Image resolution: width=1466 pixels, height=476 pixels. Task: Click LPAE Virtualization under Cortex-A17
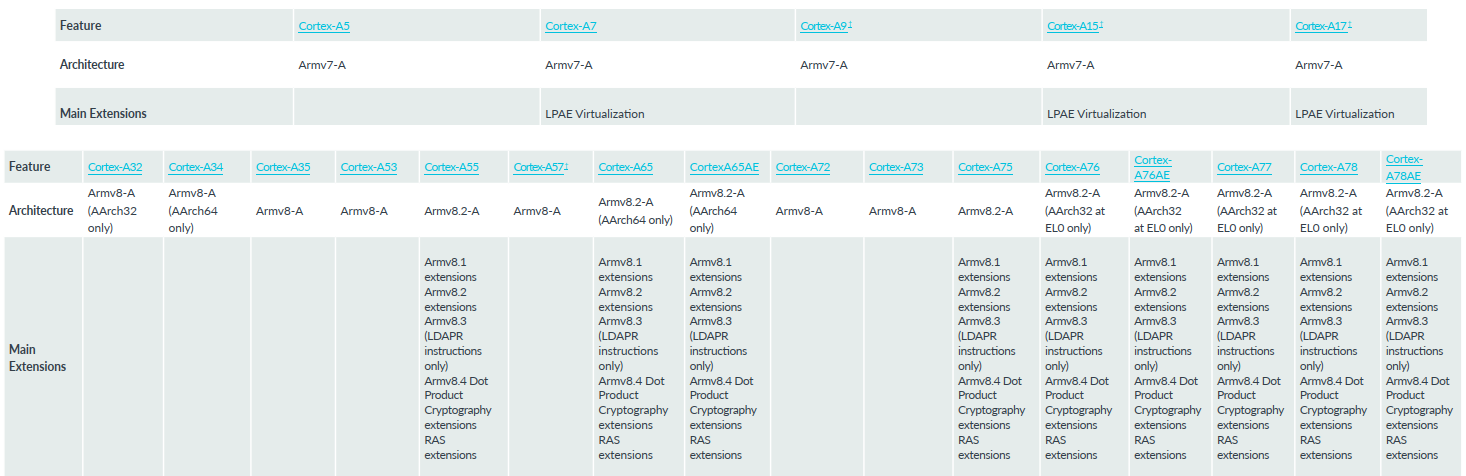(1345, 114)
